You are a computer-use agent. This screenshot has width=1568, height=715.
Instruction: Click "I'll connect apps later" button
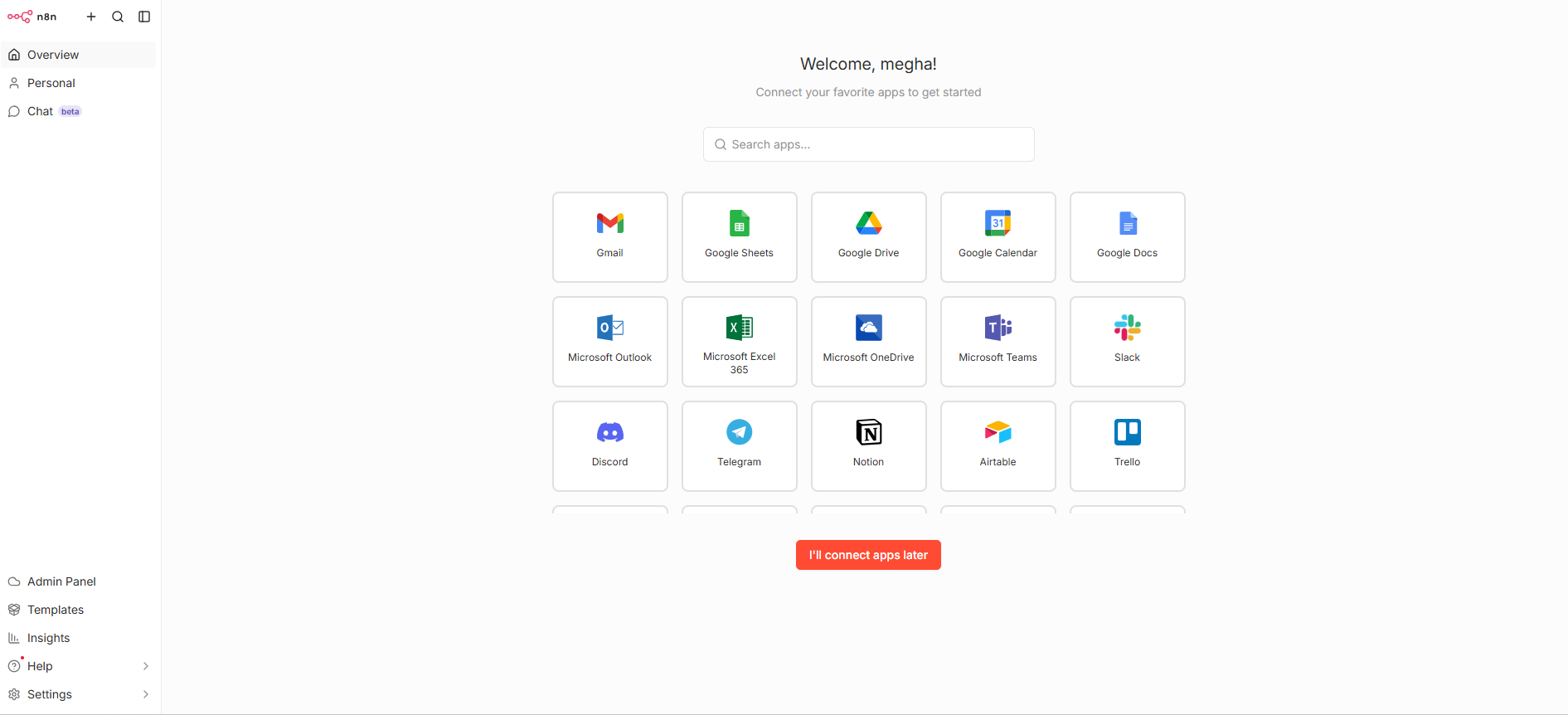[868, 555]
